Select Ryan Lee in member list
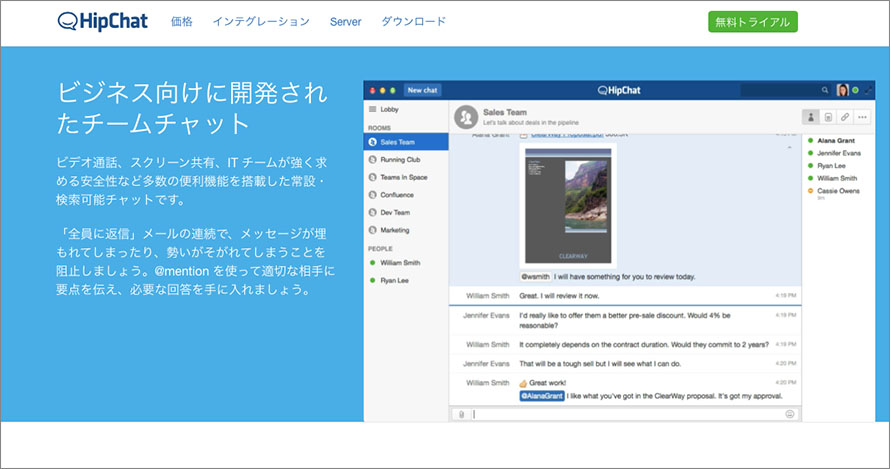The height and width of the screenshot is (469, 890). pos(831,166)
